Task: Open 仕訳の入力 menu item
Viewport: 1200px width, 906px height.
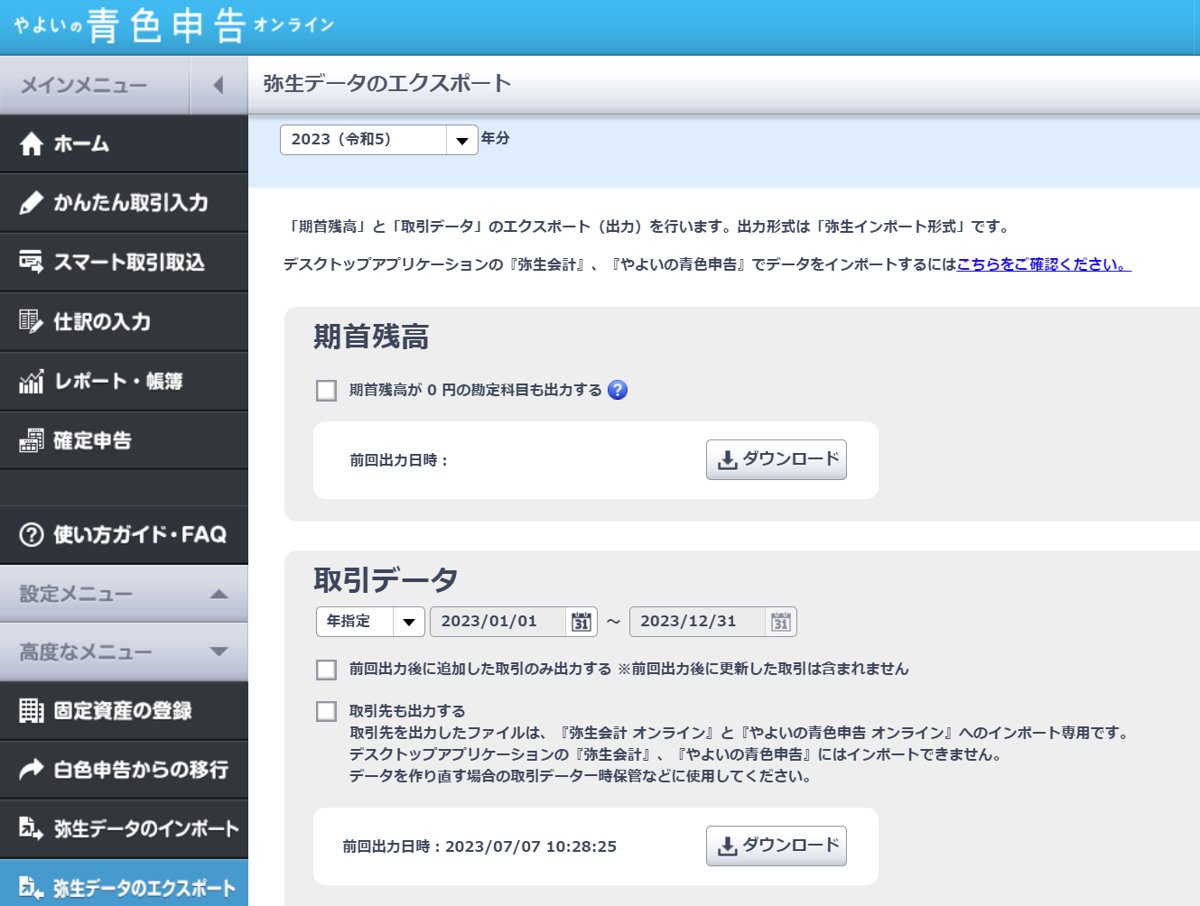Action: 124,322
